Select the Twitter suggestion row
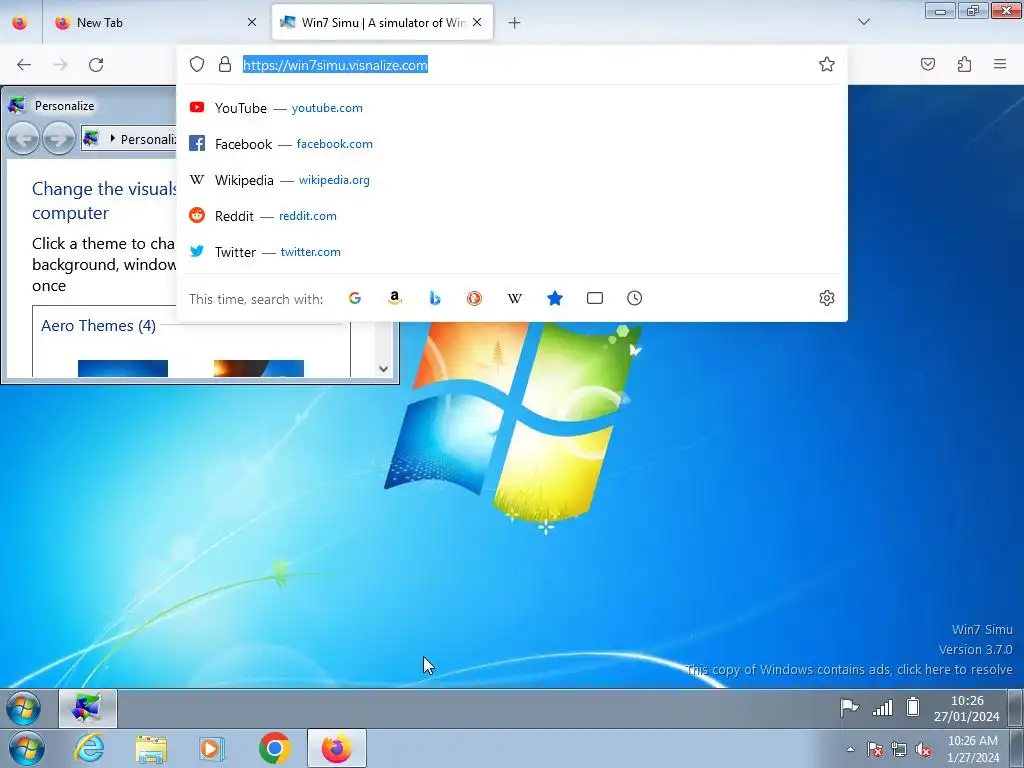Viewport: 1024px width, 768px height. tap(512, 251)
